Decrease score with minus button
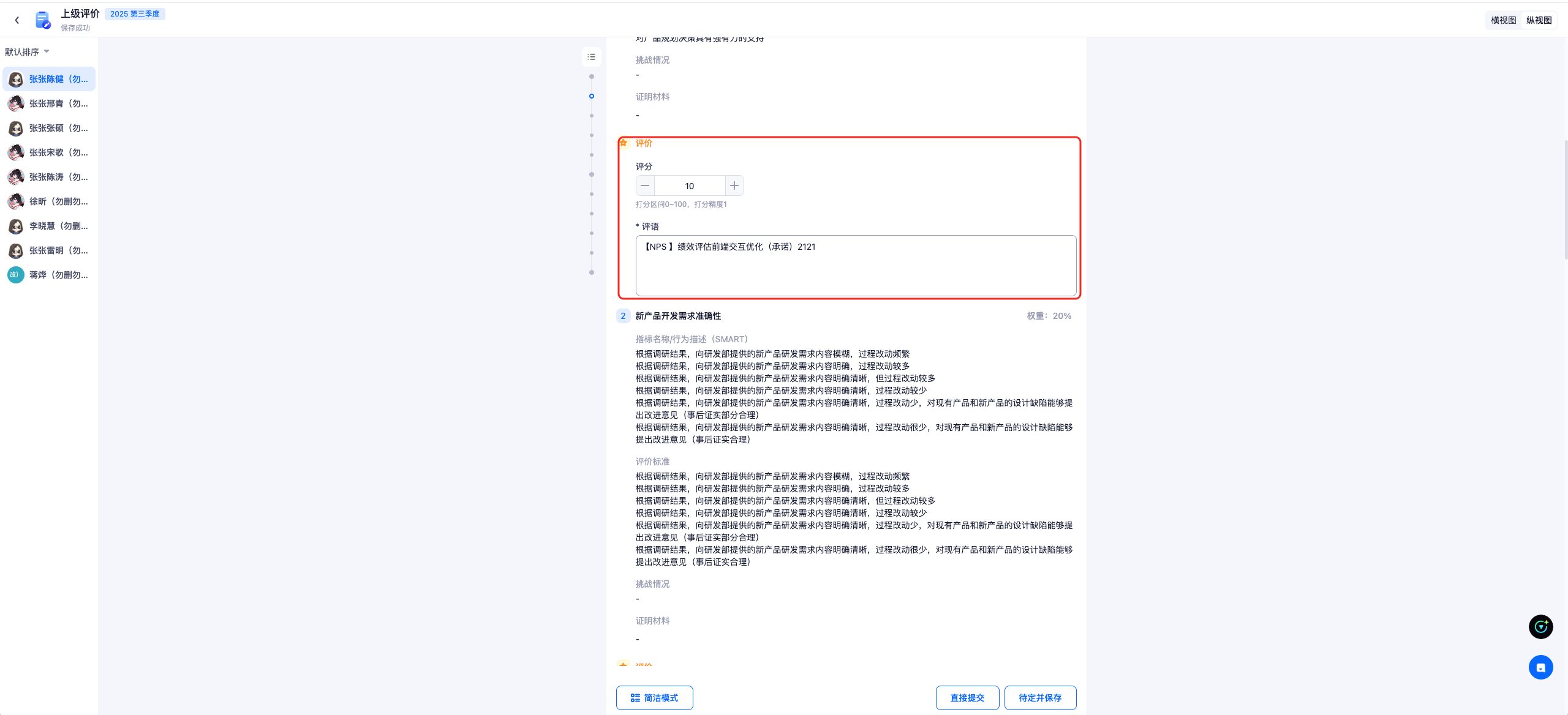This screenshot has height=715, width=1568. pos(645,185)
